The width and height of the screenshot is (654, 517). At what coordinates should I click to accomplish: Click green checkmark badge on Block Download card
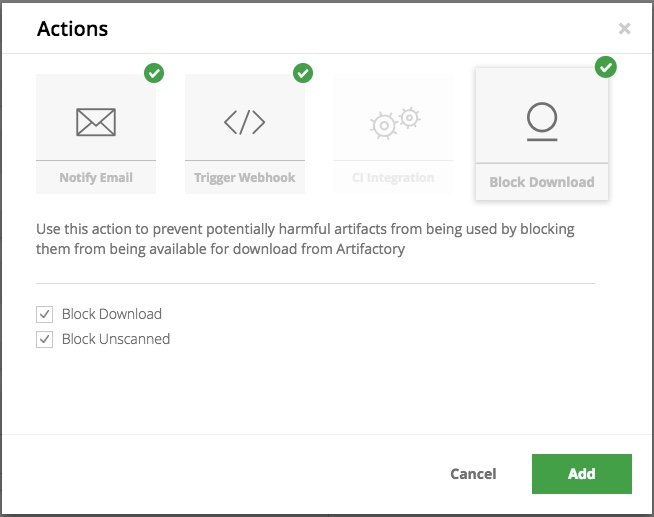pos(605,67)
